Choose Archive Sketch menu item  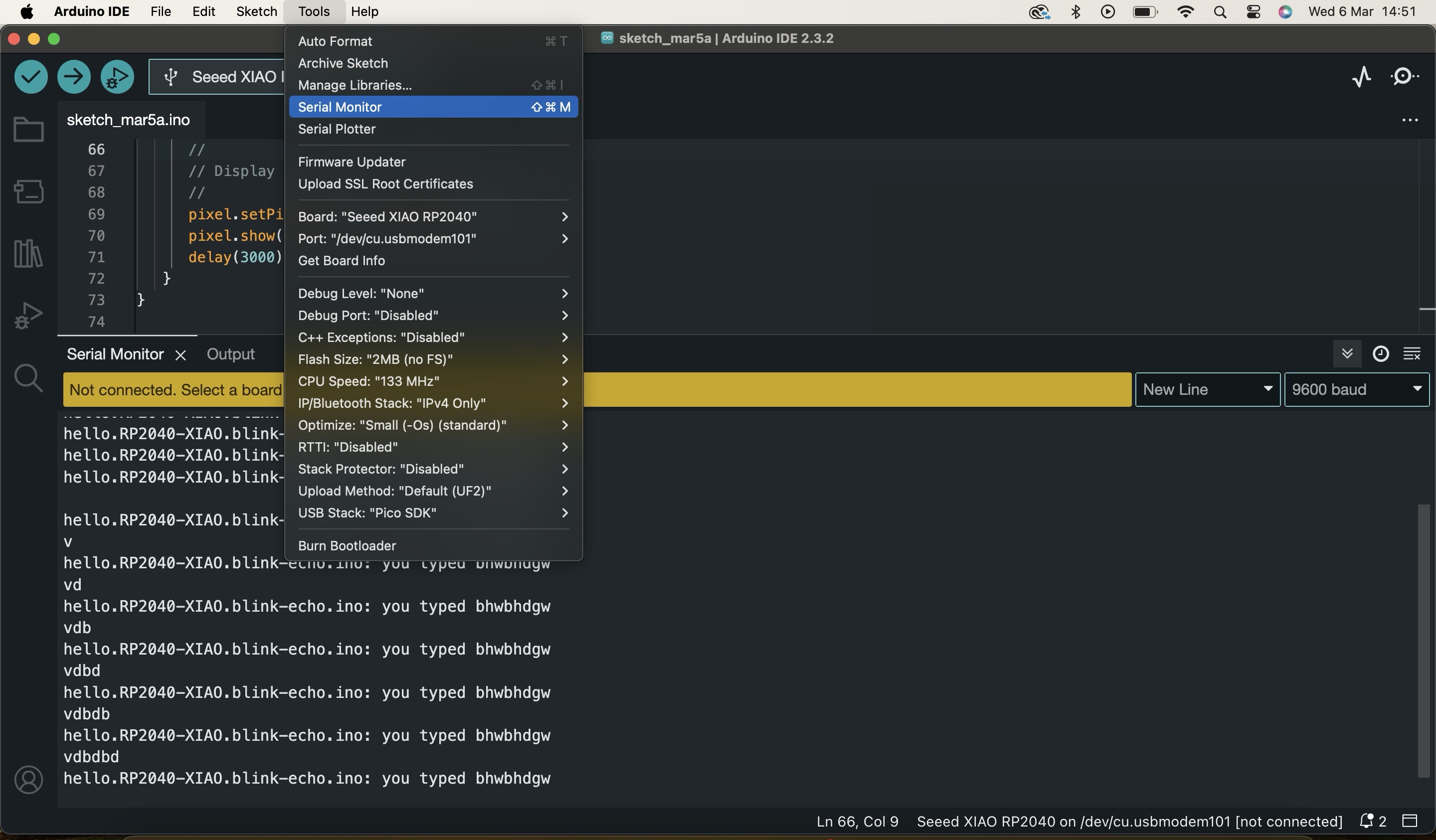click(x=433, y=63)
